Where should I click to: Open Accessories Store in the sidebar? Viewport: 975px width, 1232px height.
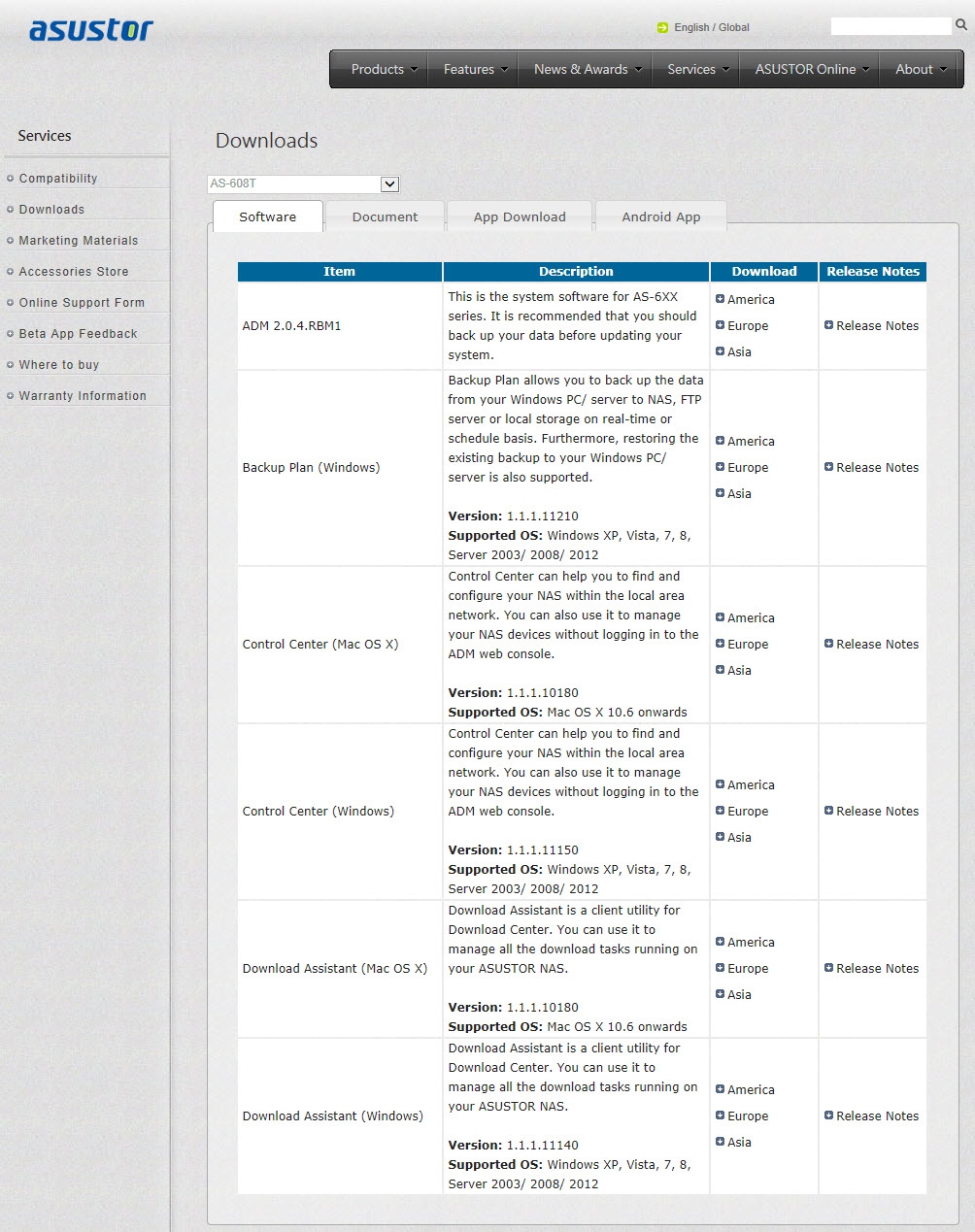(74, 272)
